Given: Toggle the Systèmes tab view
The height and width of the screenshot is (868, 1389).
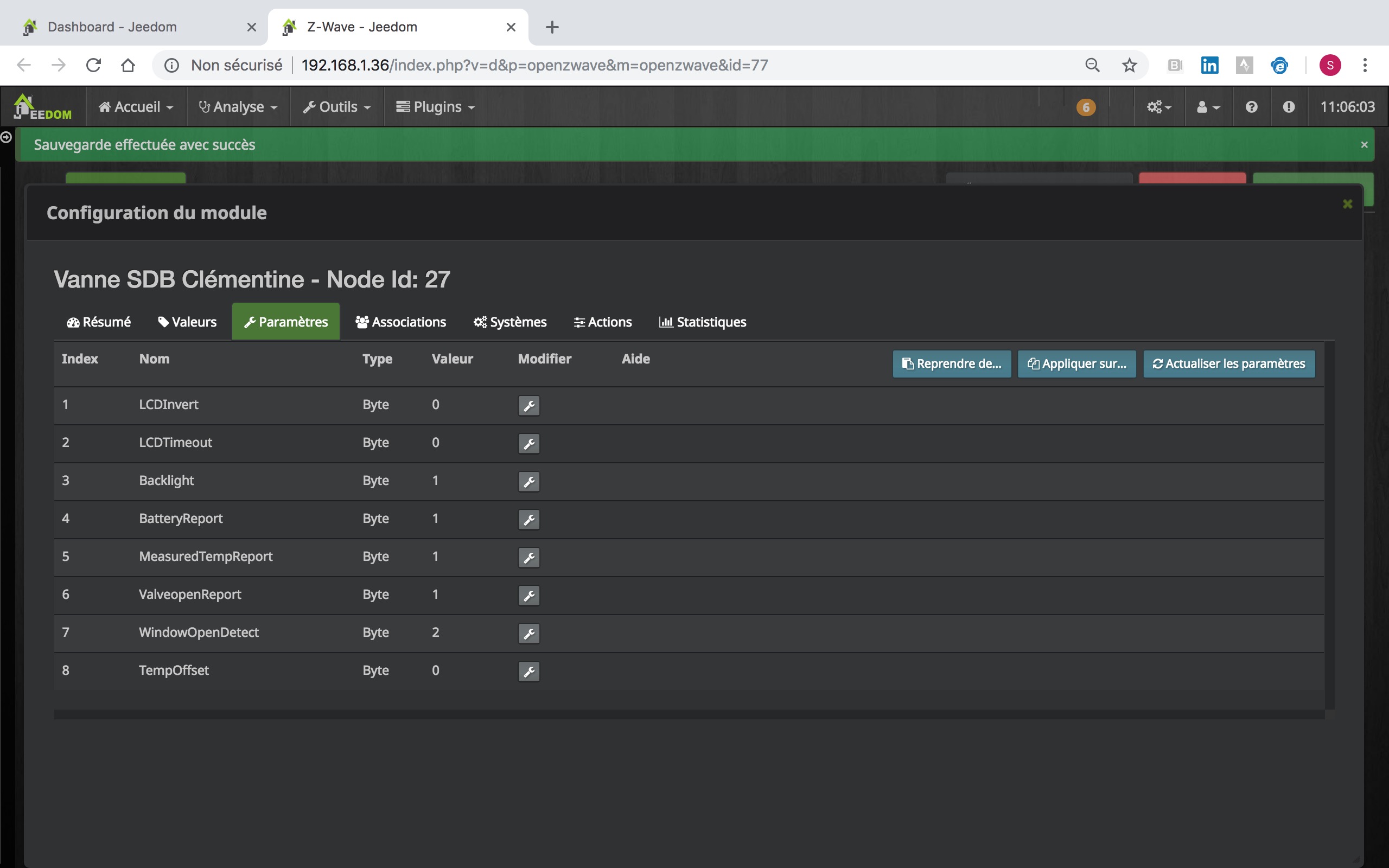Looking at the screenshot, I should (510, 321).
